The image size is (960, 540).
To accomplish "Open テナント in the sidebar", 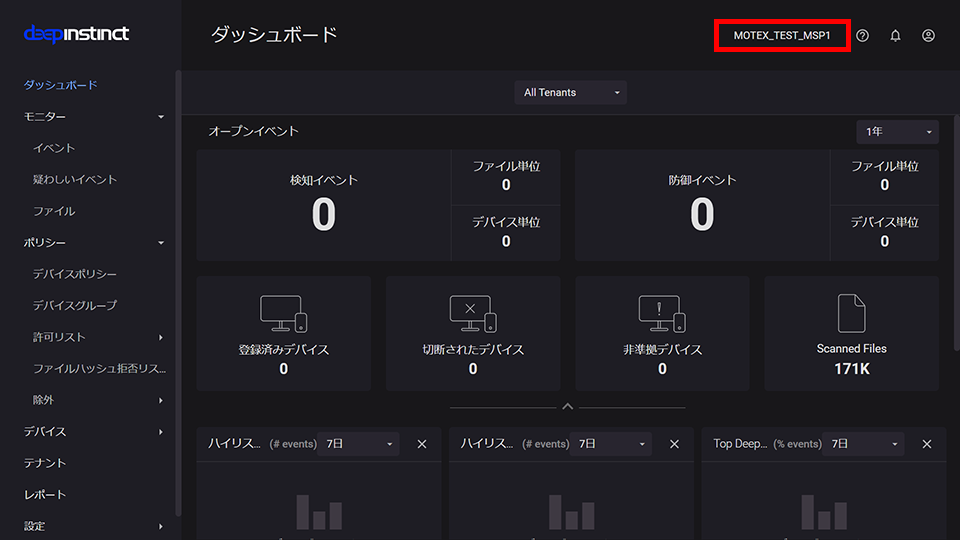I will (45, 463).
